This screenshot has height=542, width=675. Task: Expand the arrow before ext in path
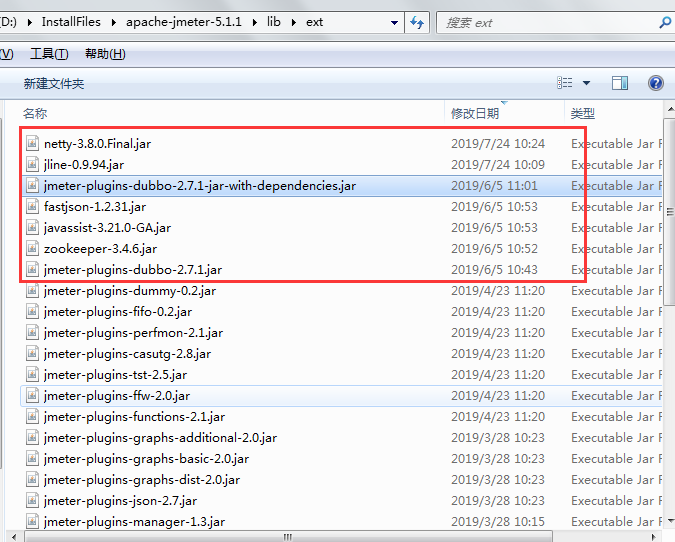click(293, 22)
